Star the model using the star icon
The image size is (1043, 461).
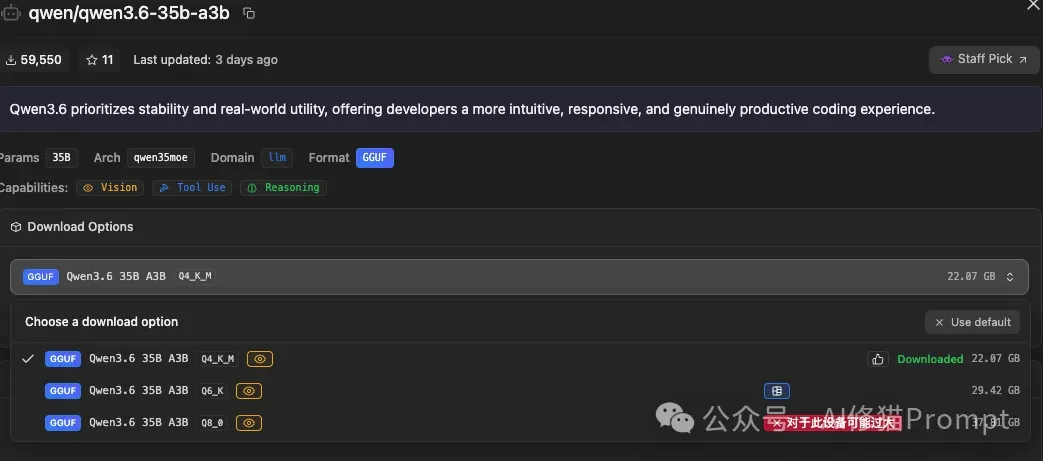click(92, 60)
